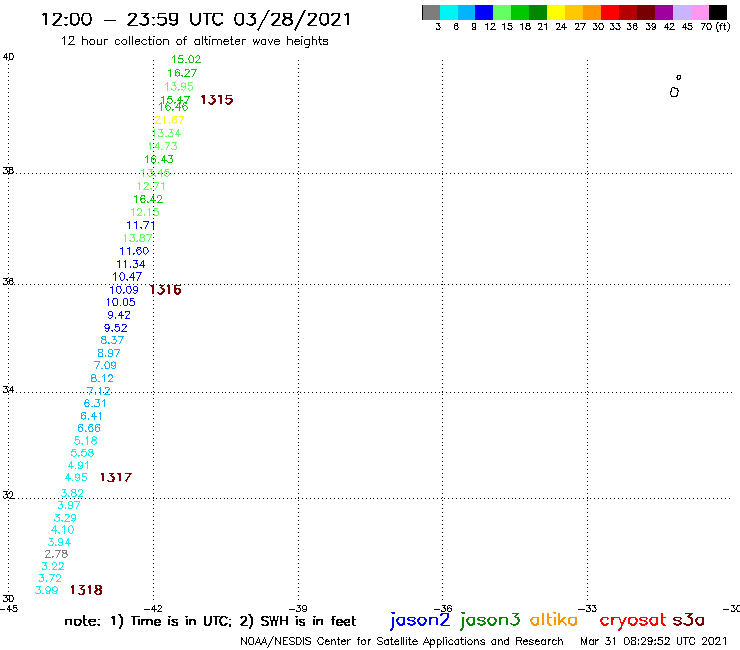Click the yellow wave height value '21.67'
740x650 pixels.
(169, 120)
